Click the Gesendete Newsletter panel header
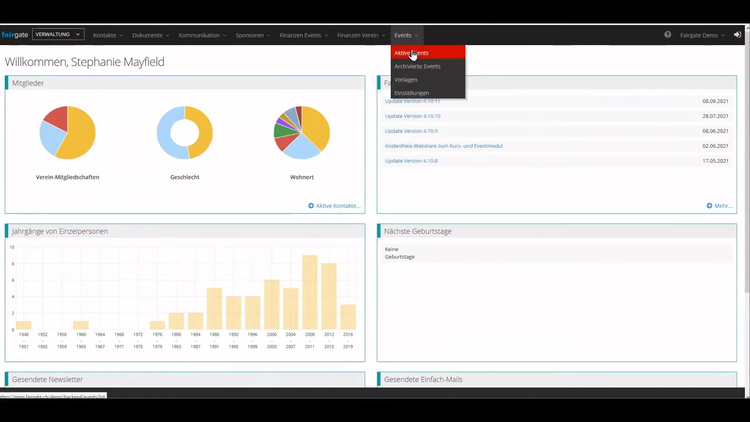The image size is (750, 422). pyautogui.click(x=185, y=379)
